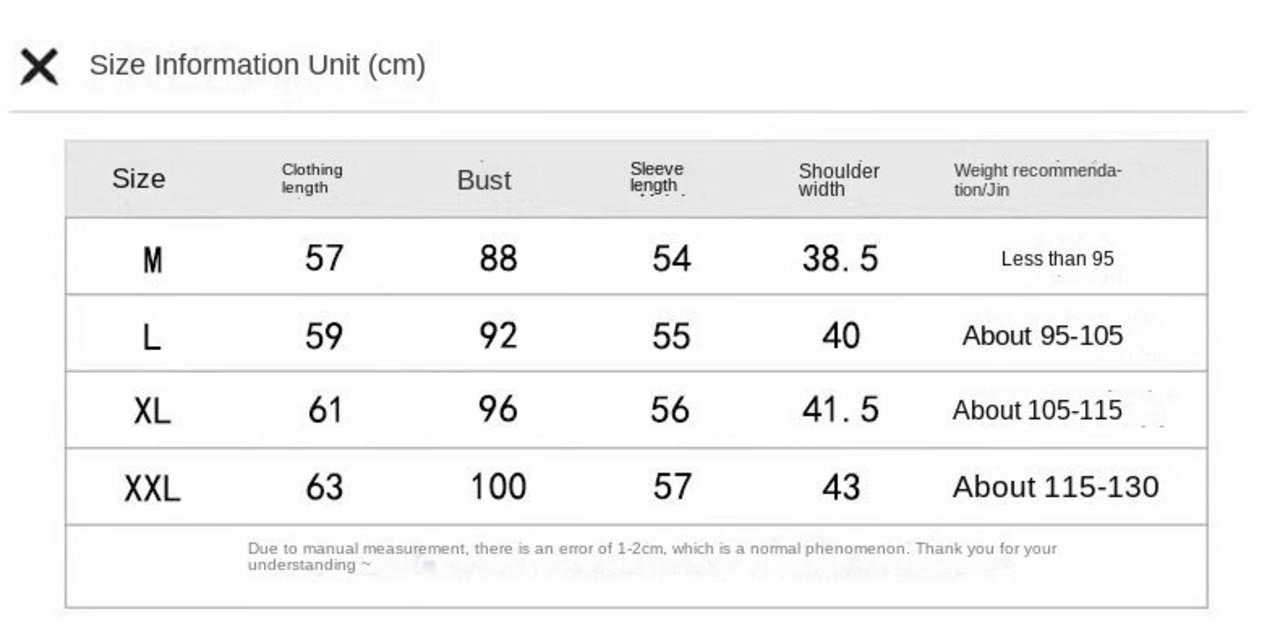Click the bust value 88 for size M
Screen dimensions: 1280x638
[498, 259]
